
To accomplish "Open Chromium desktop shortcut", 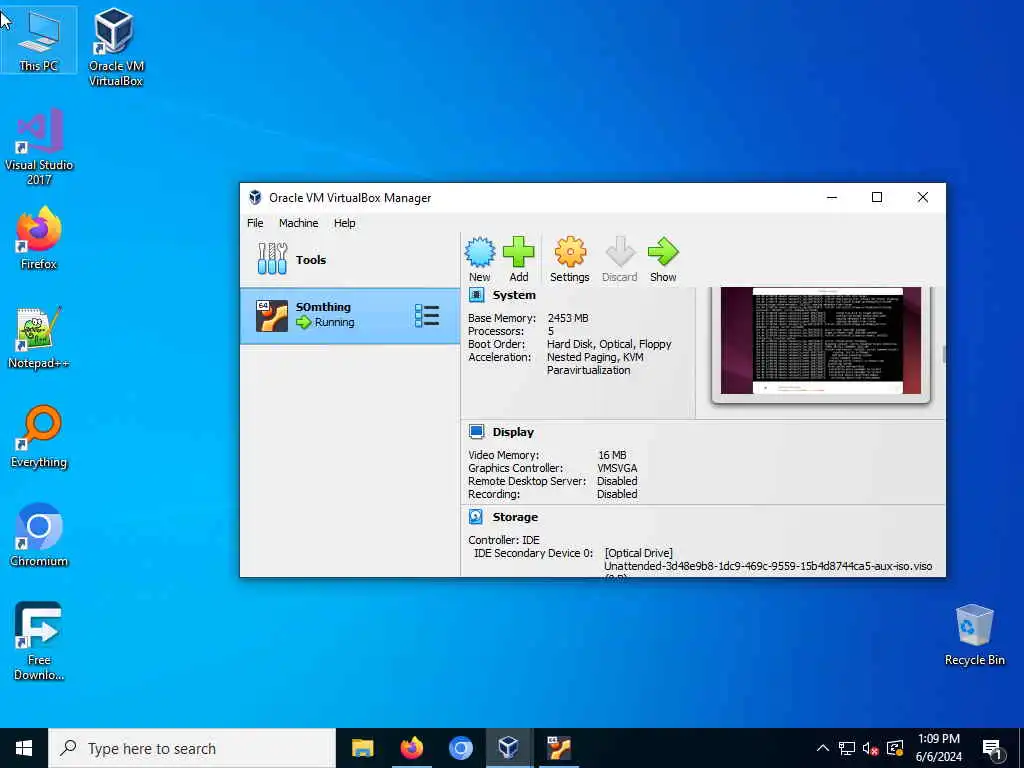I will tap(39, 535).
